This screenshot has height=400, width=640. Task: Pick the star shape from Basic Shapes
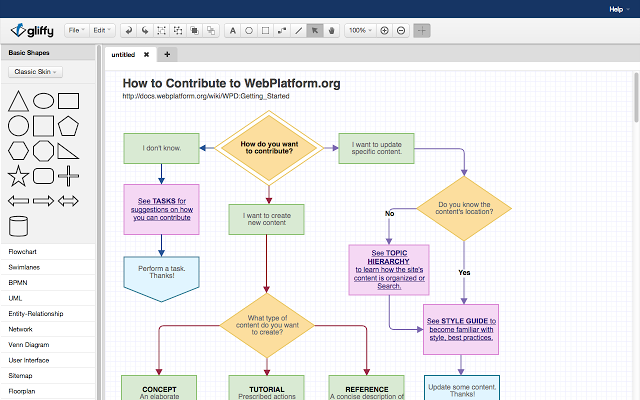click(x=17, y=177)
